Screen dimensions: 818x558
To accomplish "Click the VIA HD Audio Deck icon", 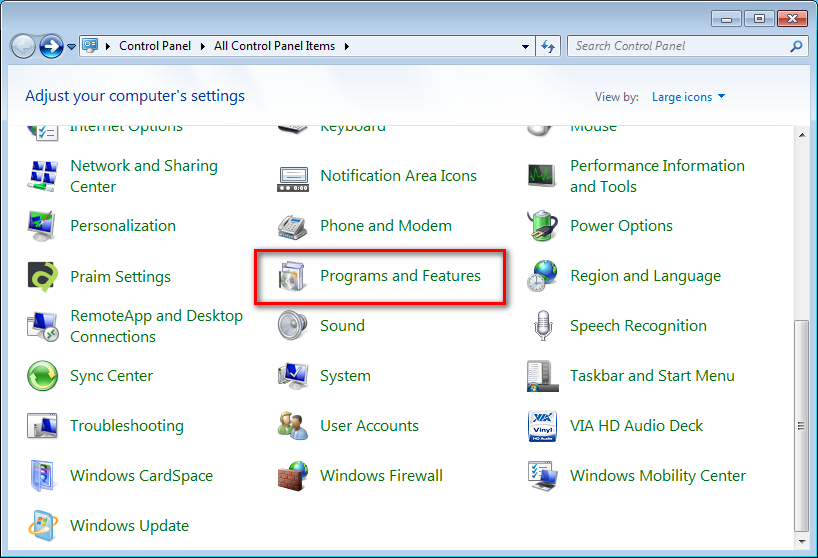I will point(543,426).
